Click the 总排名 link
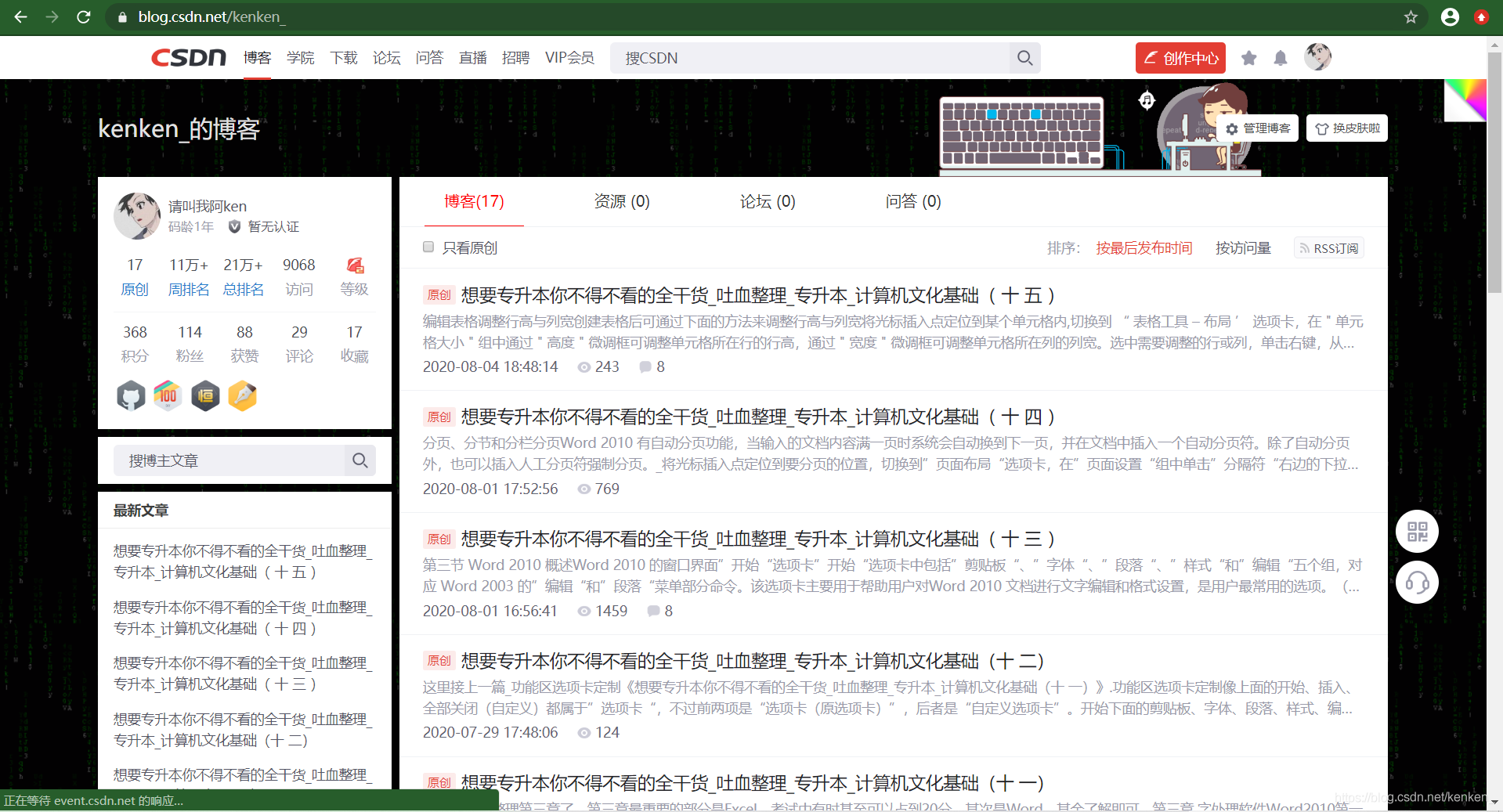This screenshot has width=1503, height=812. pos(244,289)
